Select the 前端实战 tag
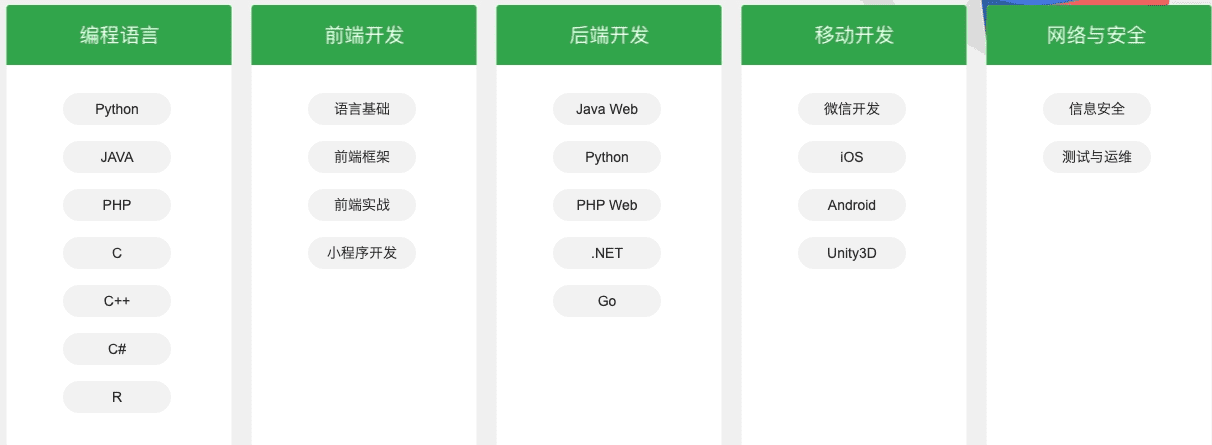1212x445 pixels. (x=362, y=205)
